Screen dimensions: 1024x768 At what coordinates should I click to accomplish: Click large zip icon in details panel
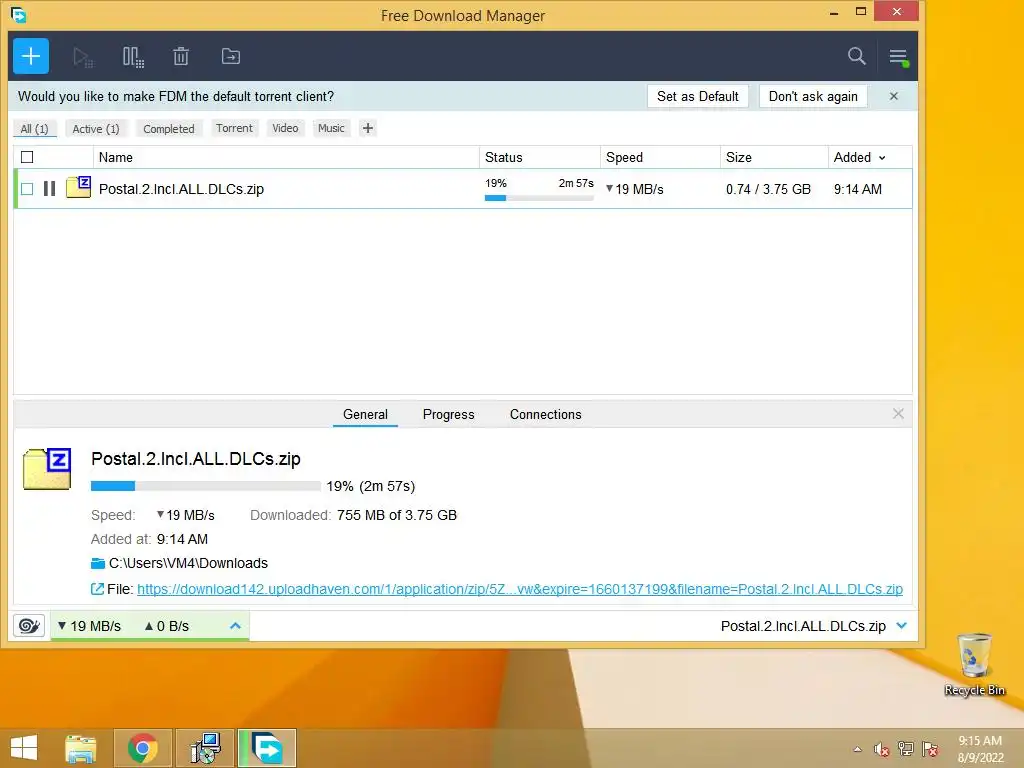click(47, 468)
